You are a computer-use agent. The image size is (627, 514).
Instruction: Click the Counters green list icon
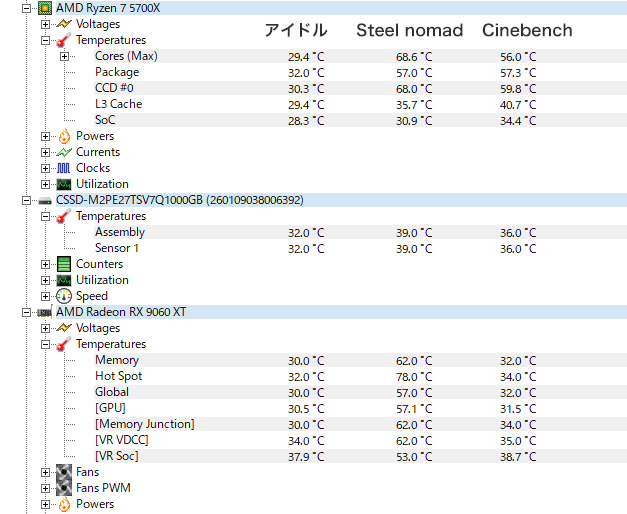pos(64,264)
